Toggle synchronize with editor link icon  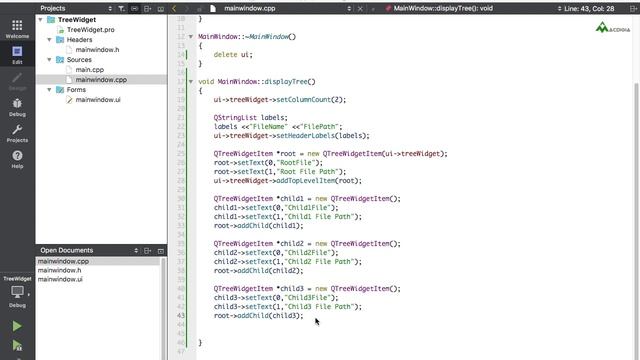(134, 9)
